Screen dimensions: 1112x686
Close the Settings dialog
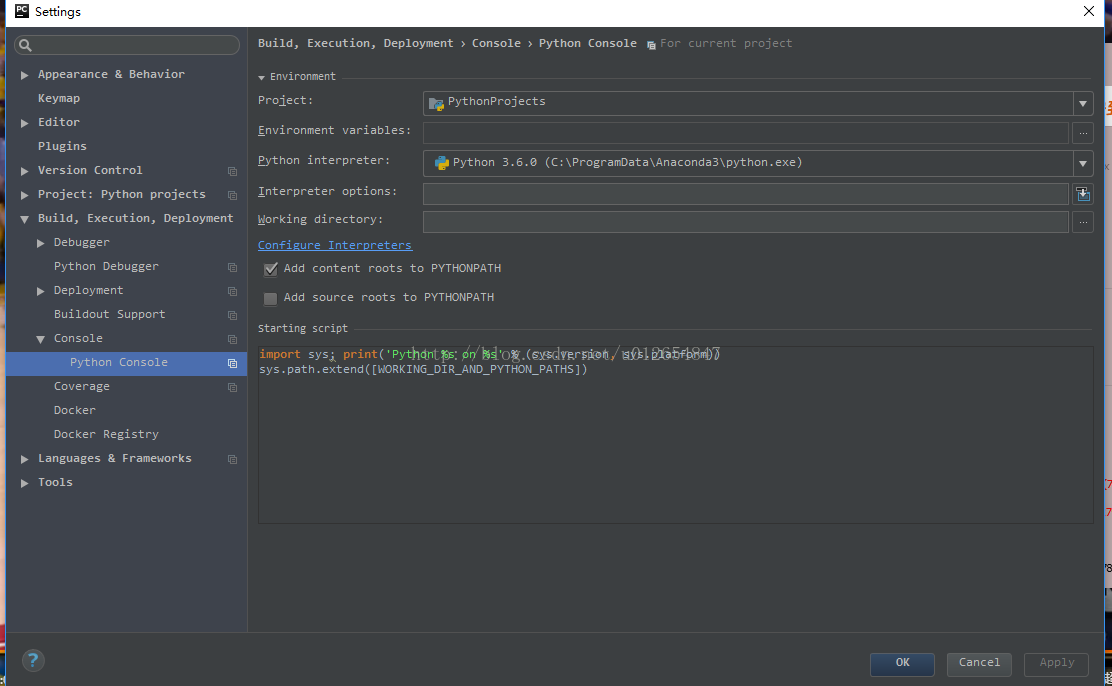(x=1089, y=11)
